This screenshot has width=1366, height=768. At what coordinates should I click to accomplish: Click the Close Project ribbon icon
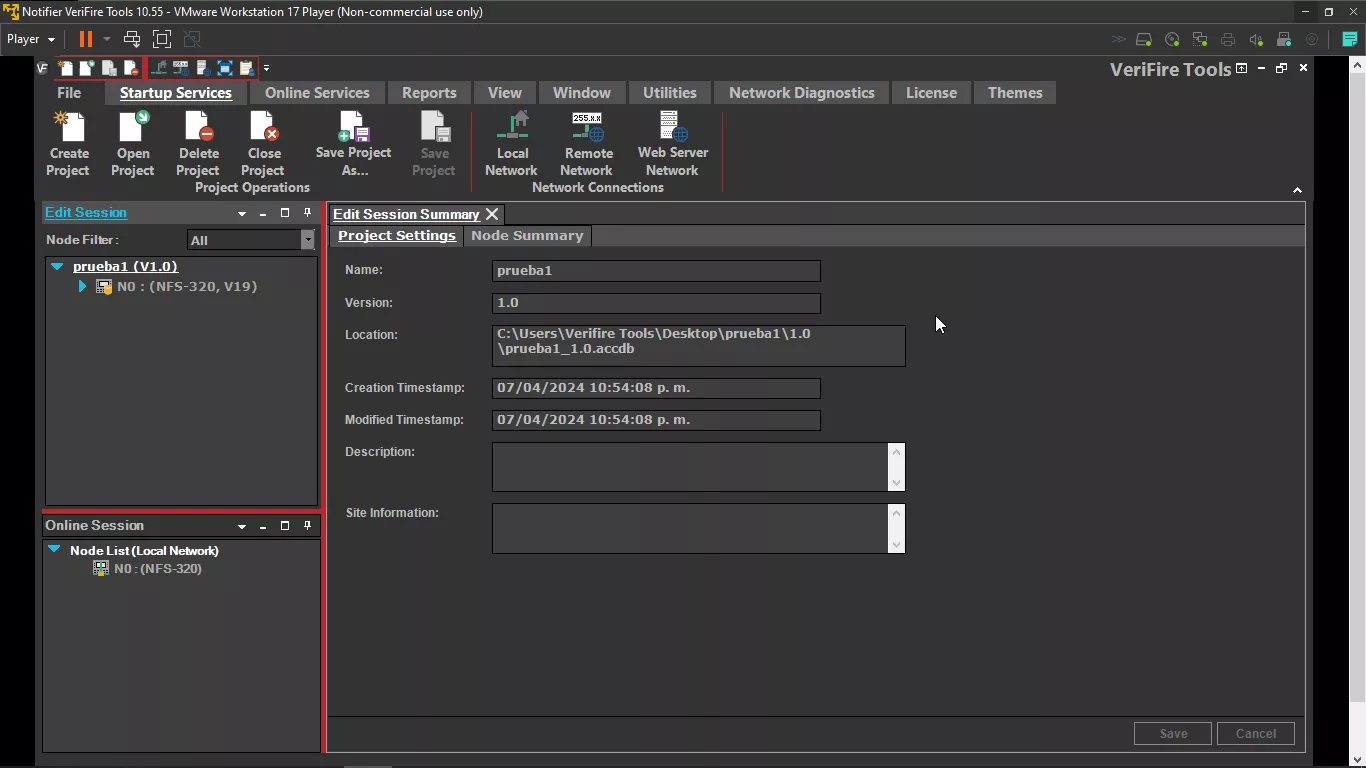pos(264,126)
